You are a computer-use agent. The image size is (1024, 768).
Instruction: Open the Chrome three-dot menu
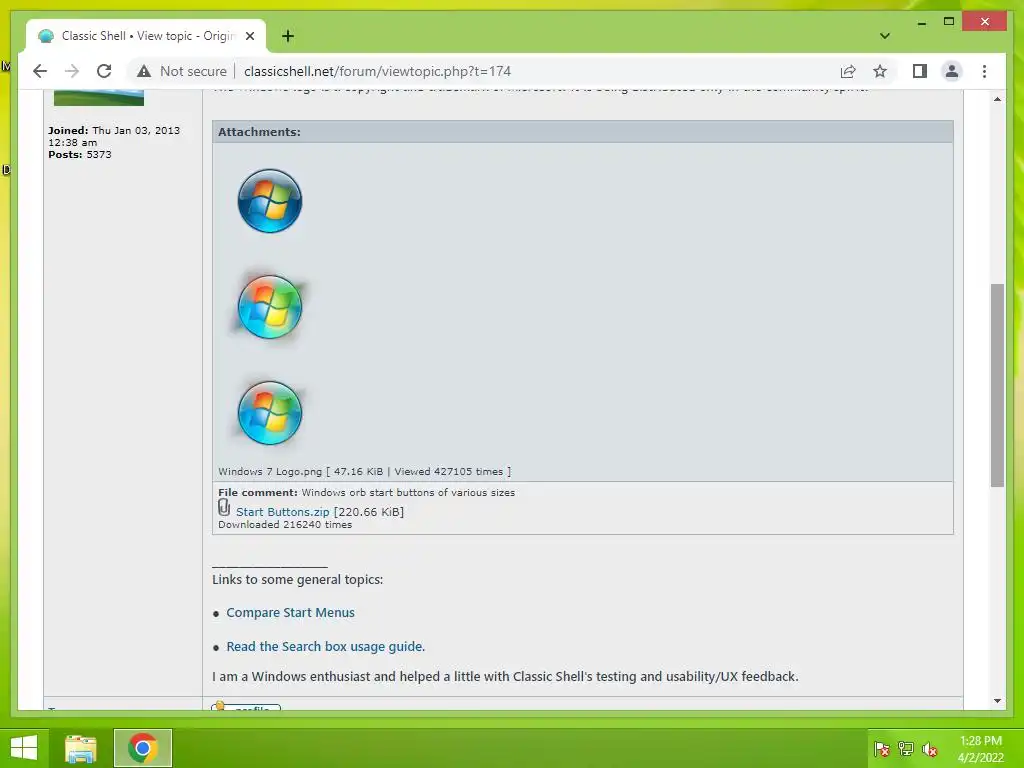(x=984, y=71)
